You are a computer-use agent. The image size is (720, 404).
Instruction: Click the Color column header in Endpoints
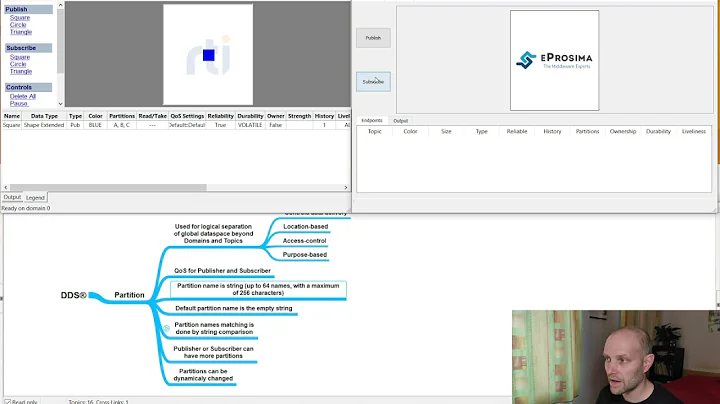[410, 131]
